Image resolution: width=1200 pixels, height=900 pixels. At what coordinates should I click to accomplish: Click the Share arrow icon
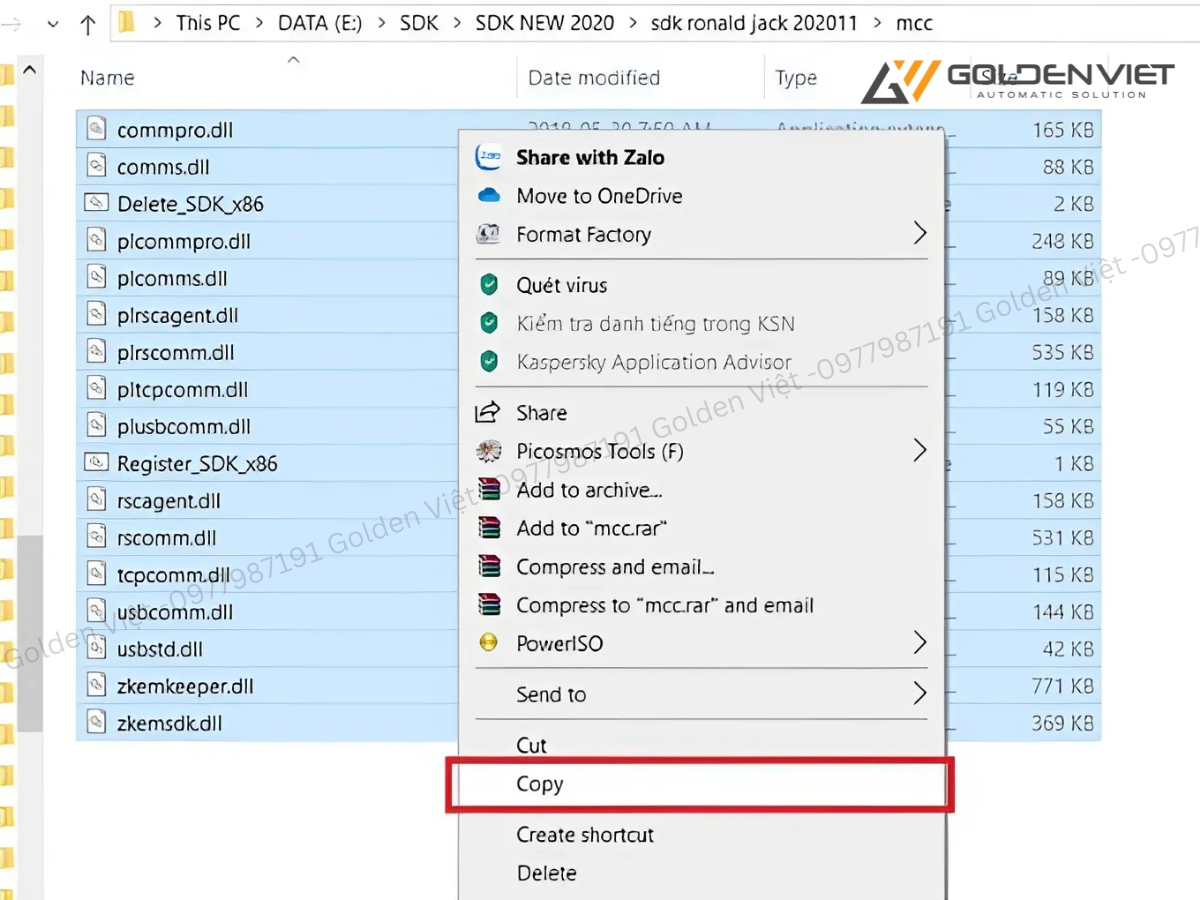(489, 412)
